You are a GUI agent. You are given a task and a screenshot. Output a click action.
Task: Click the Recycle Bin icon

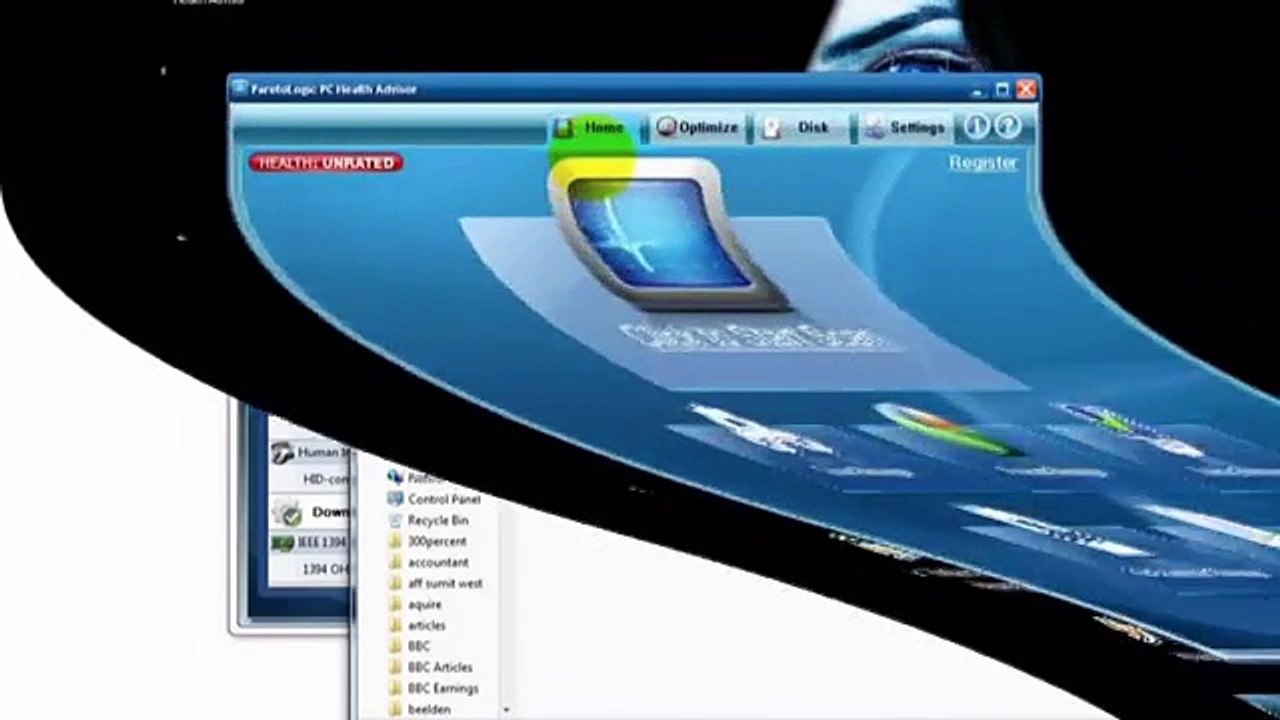coord(394,520)
